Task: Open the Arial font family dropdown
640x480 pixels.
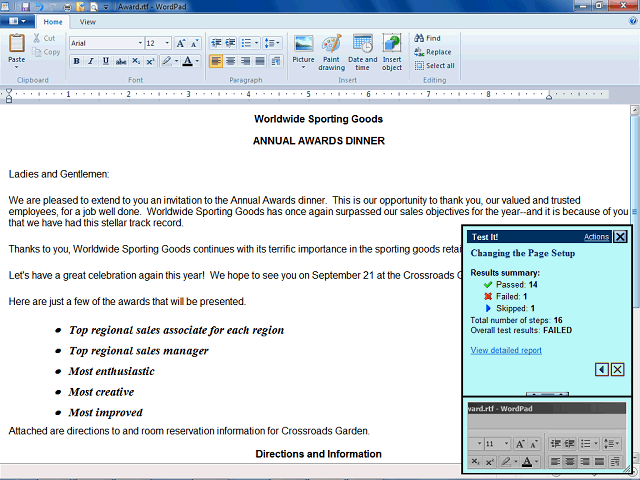Action: pyautogui.click(x=140, y=43)
